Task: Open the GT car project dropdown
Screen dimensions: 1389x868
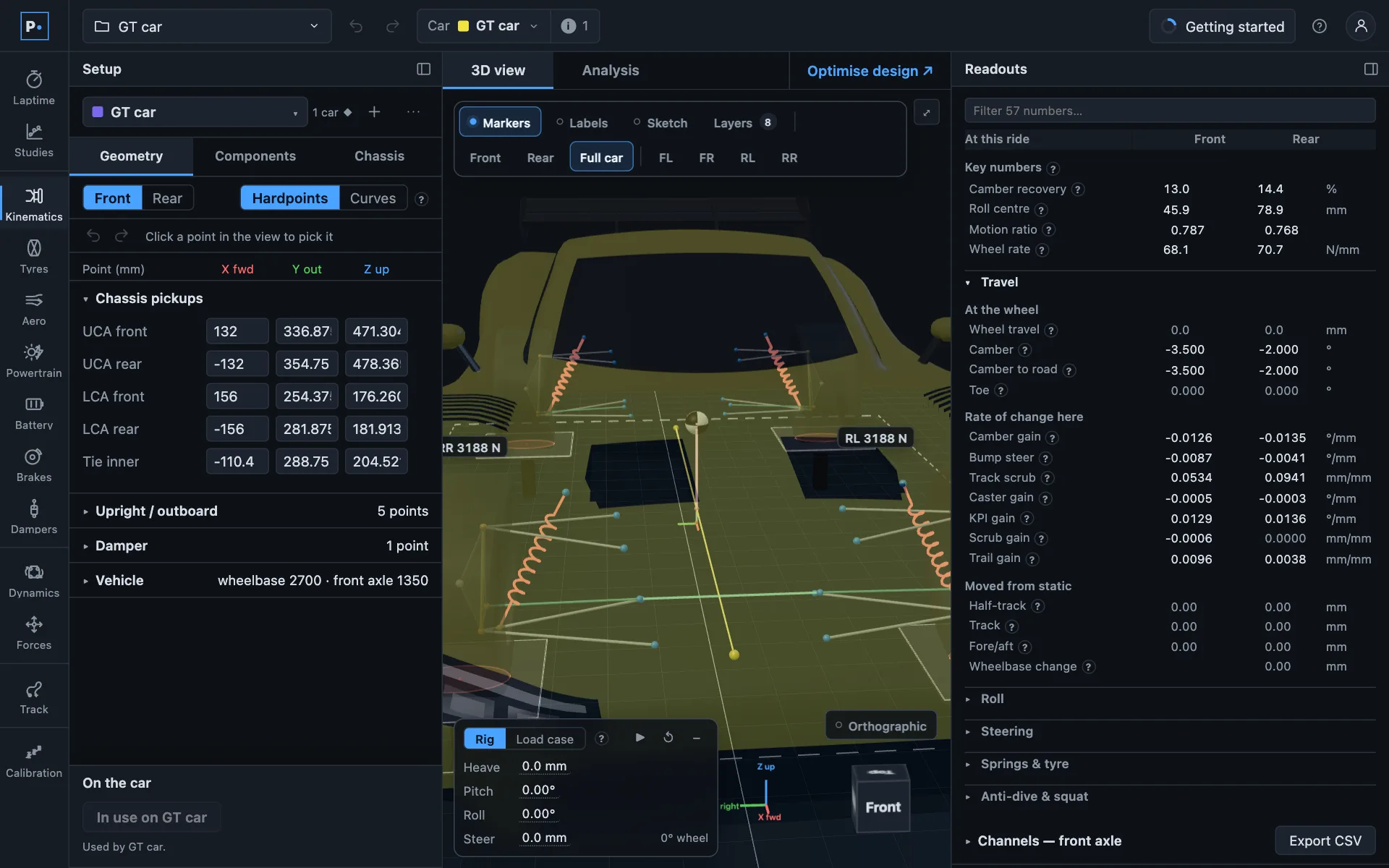Action: click(x=207, y=26)
